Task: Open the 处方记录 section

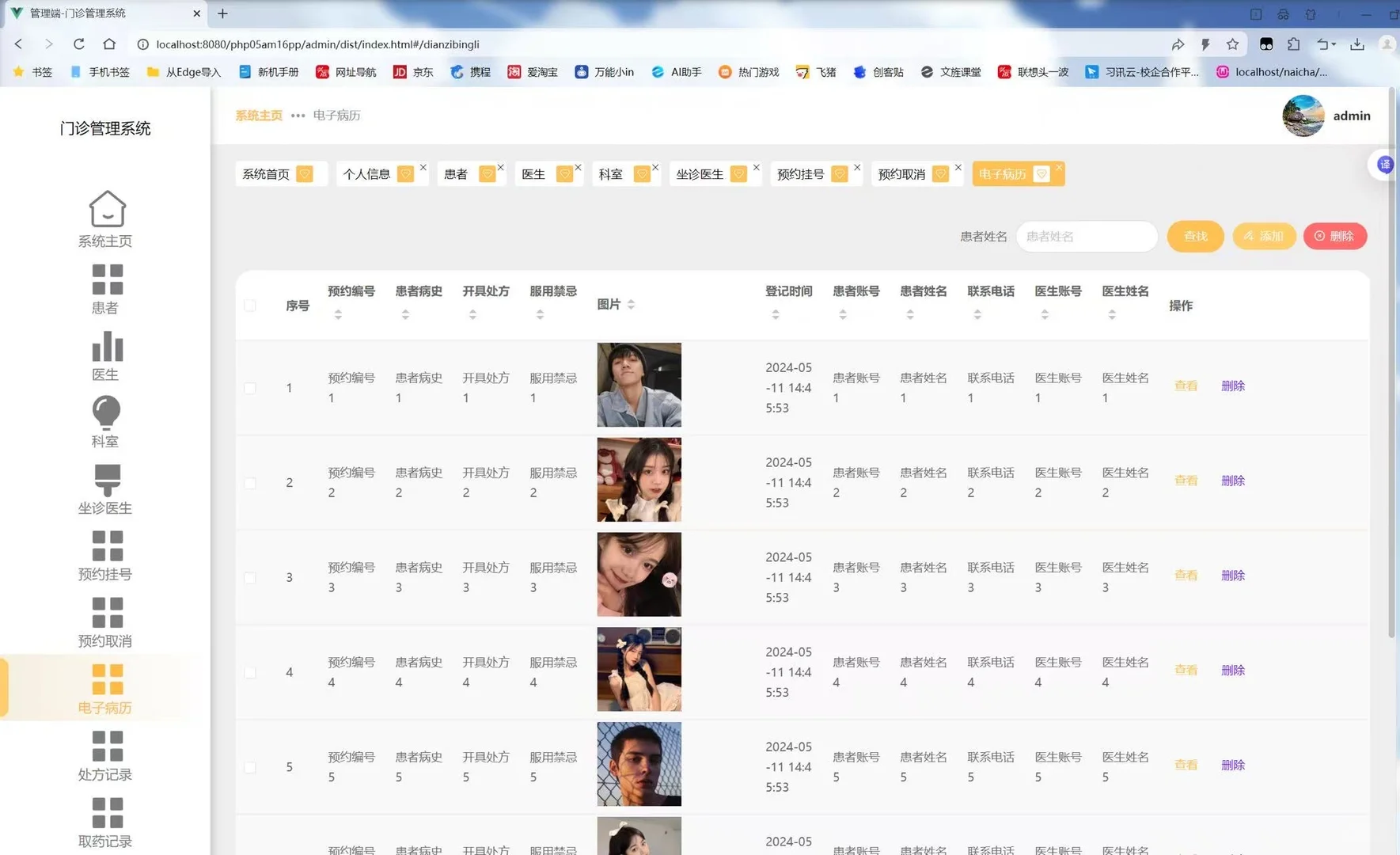Action: (x=105, y=755)
